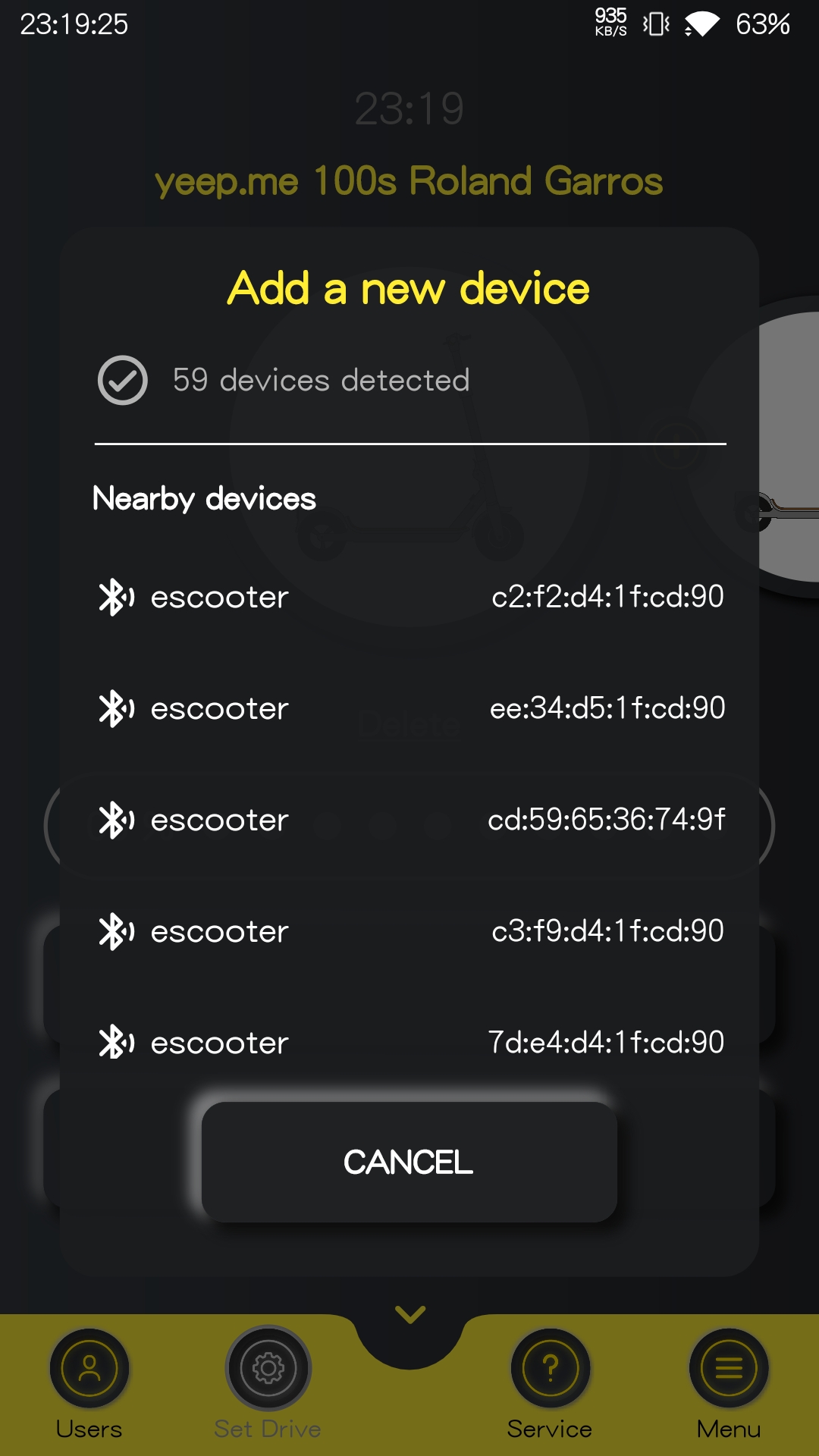Collapse the bottom bar using chevron
Image resolution: width=819 pixels, height=1456 pixels.
pos(410,1314)
